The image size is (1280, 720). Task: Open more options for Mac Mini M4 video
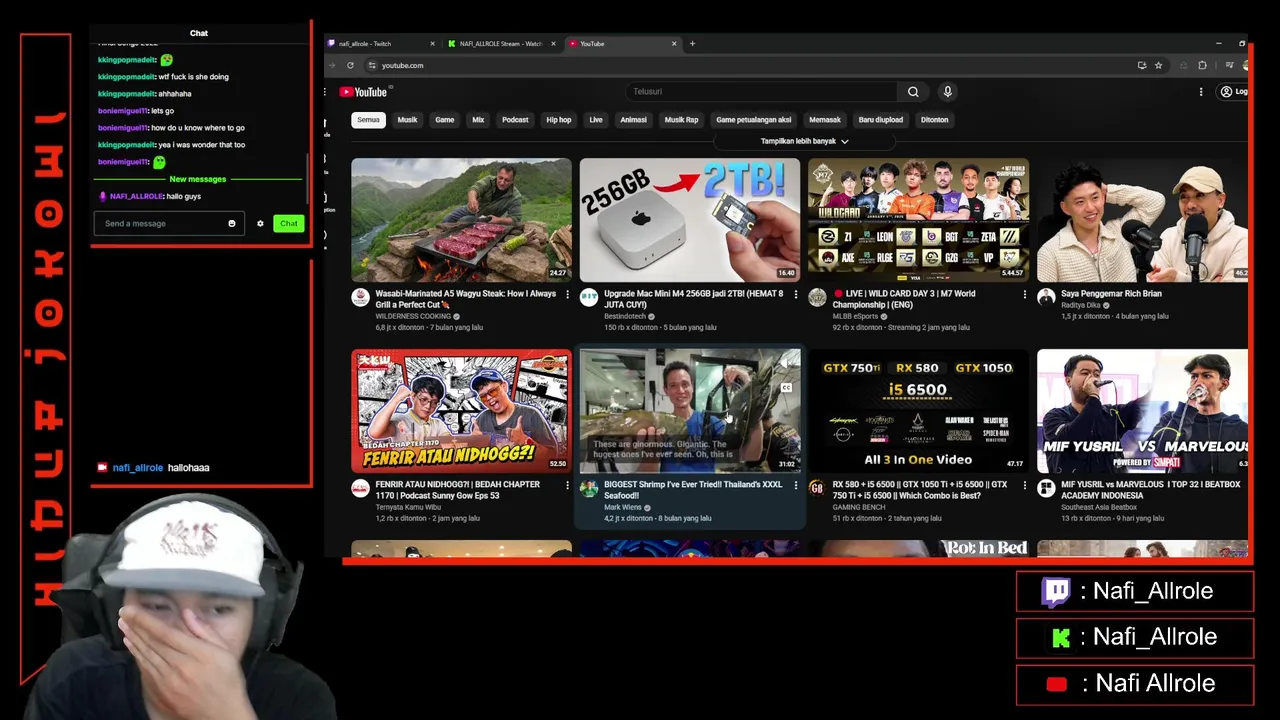click(796, 295)
